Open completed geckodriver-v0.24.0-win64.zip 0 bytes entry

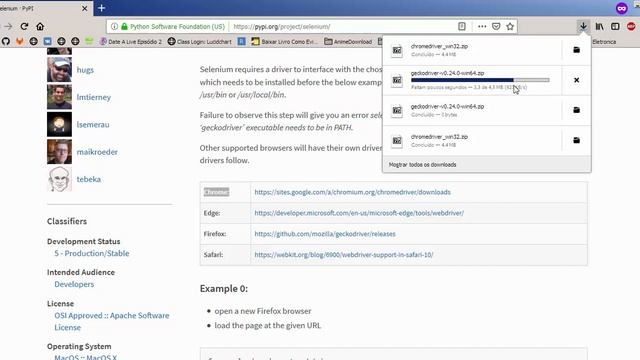pyautogui.click(x=472, y=110)
